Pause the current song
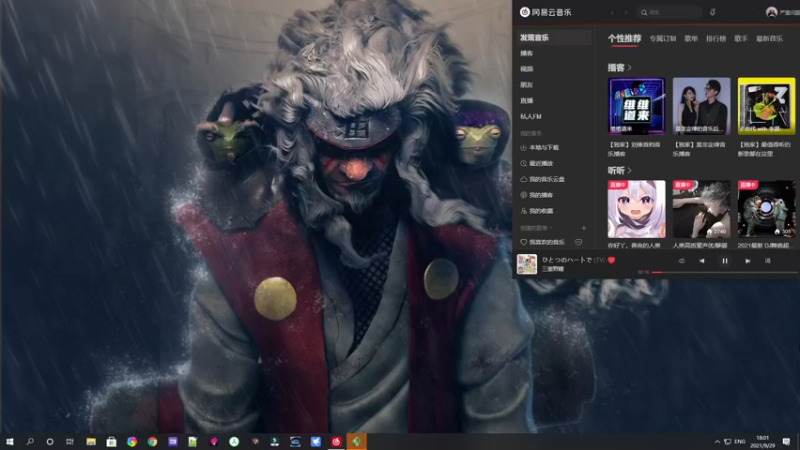800x450 pixels. click(x=725, y=261)
